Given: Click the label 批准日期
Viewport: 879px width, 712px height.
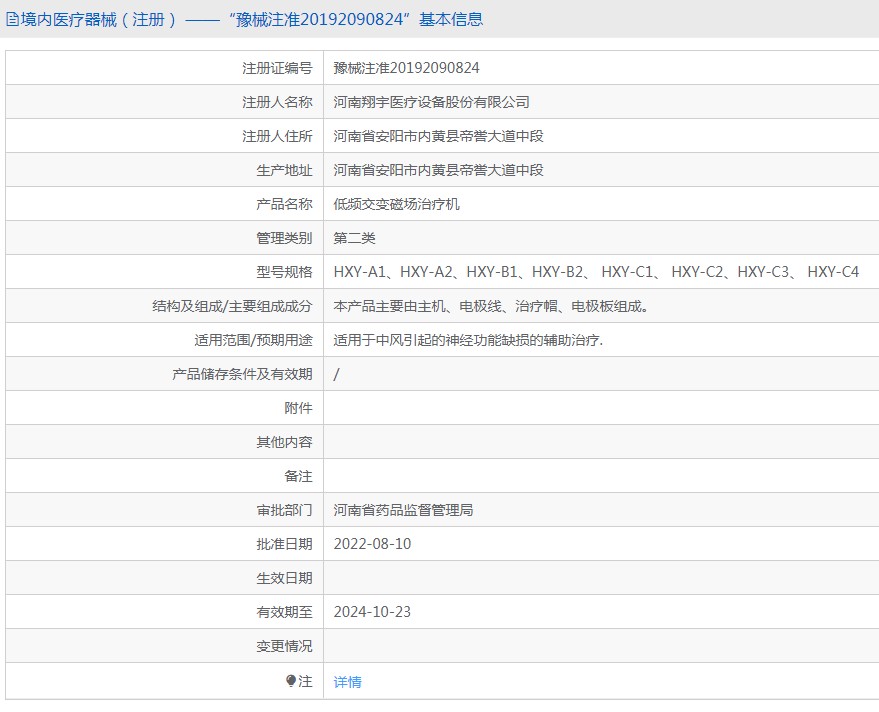Looking at the screenshot, I should (x=284, y=544).
